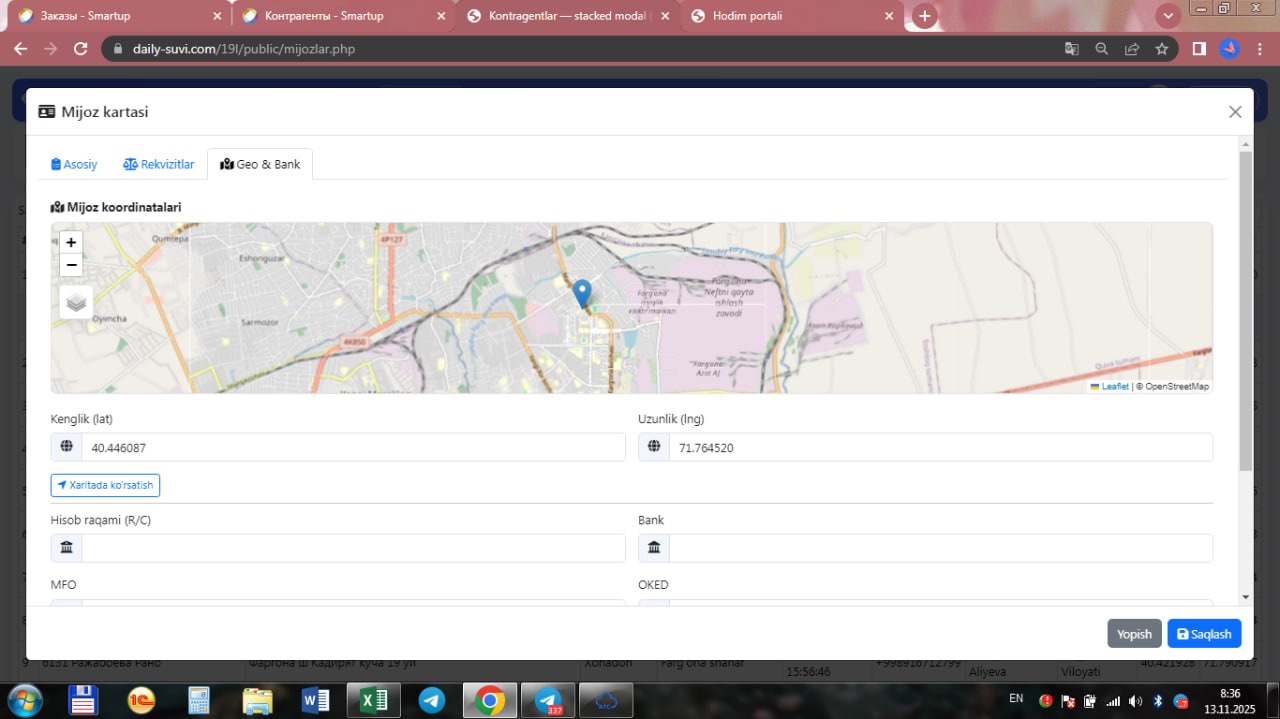The height and width of the screenshot is (719, 1280).
Task: Expand the browser tab search dropdown
Action: [x=1168, y=16]
